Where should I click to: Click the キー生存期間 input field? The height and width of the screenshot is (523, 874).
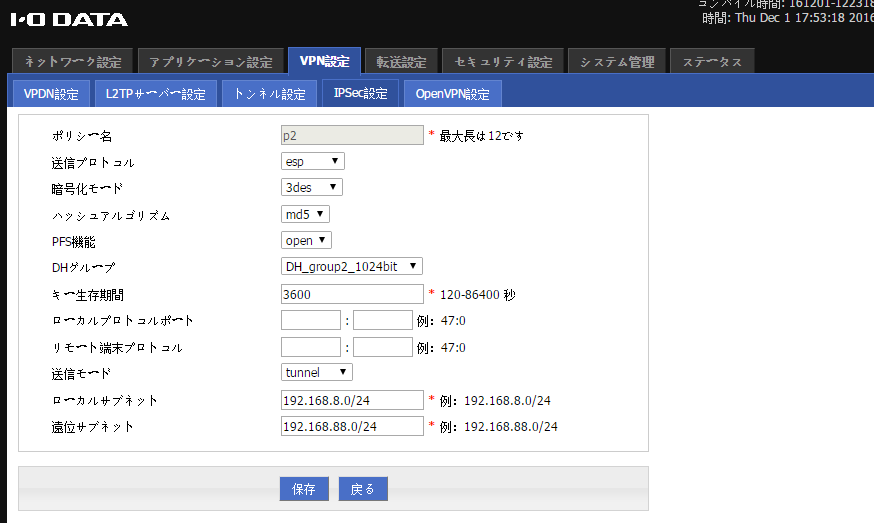pos(352,294)
